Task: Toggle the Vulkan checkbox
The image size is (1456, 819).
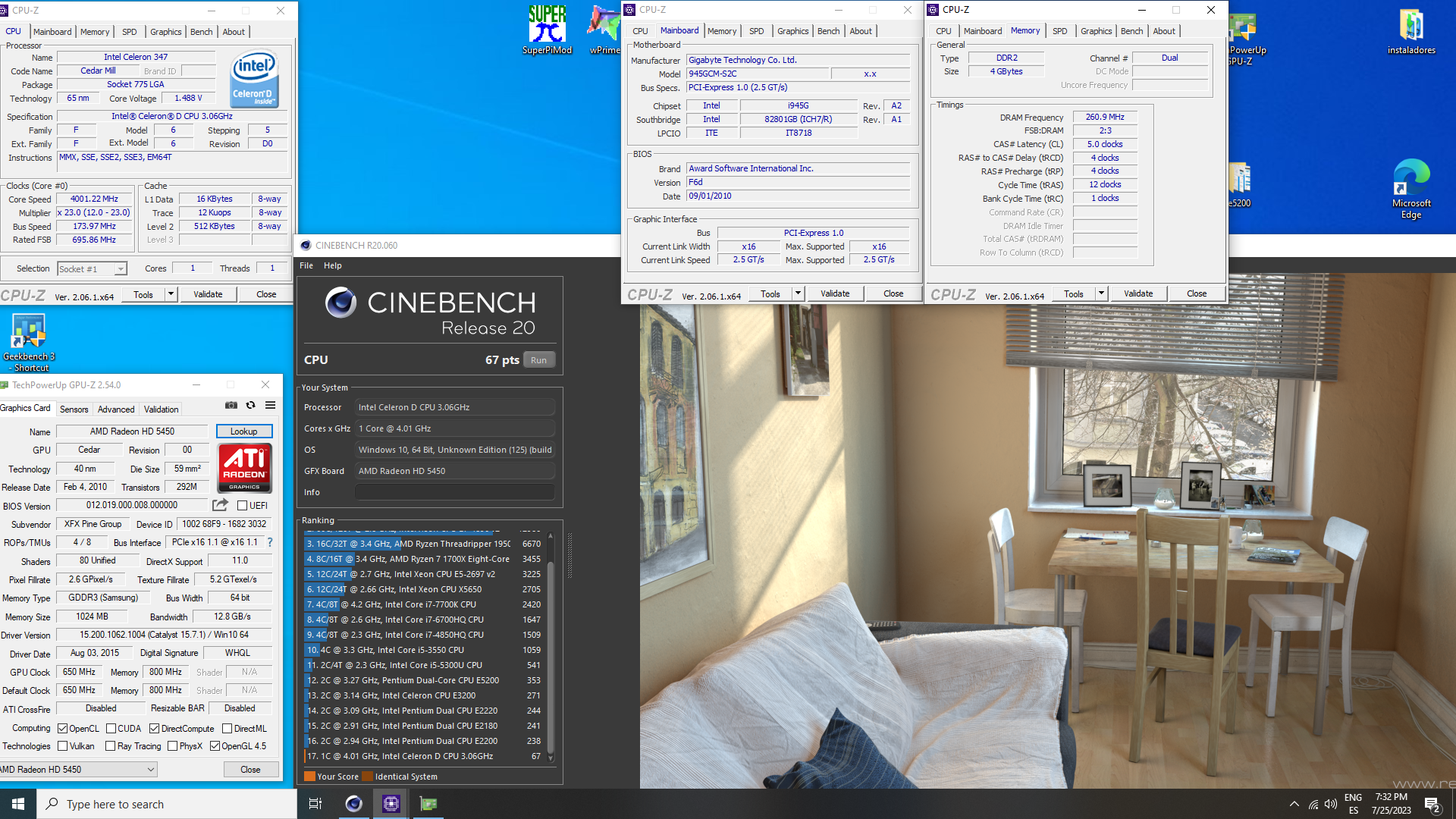Action: point(63,746)
